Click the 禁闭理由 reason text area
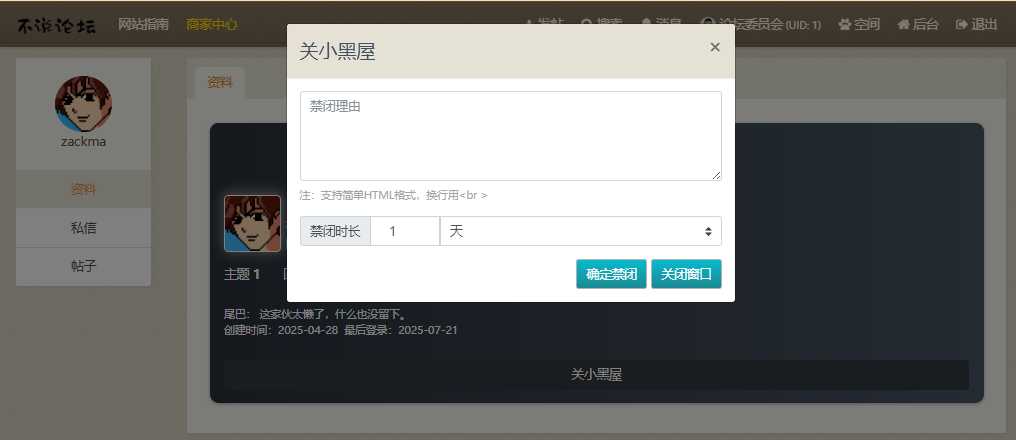Screen dimensions: 1016x440 pos(511,136)
